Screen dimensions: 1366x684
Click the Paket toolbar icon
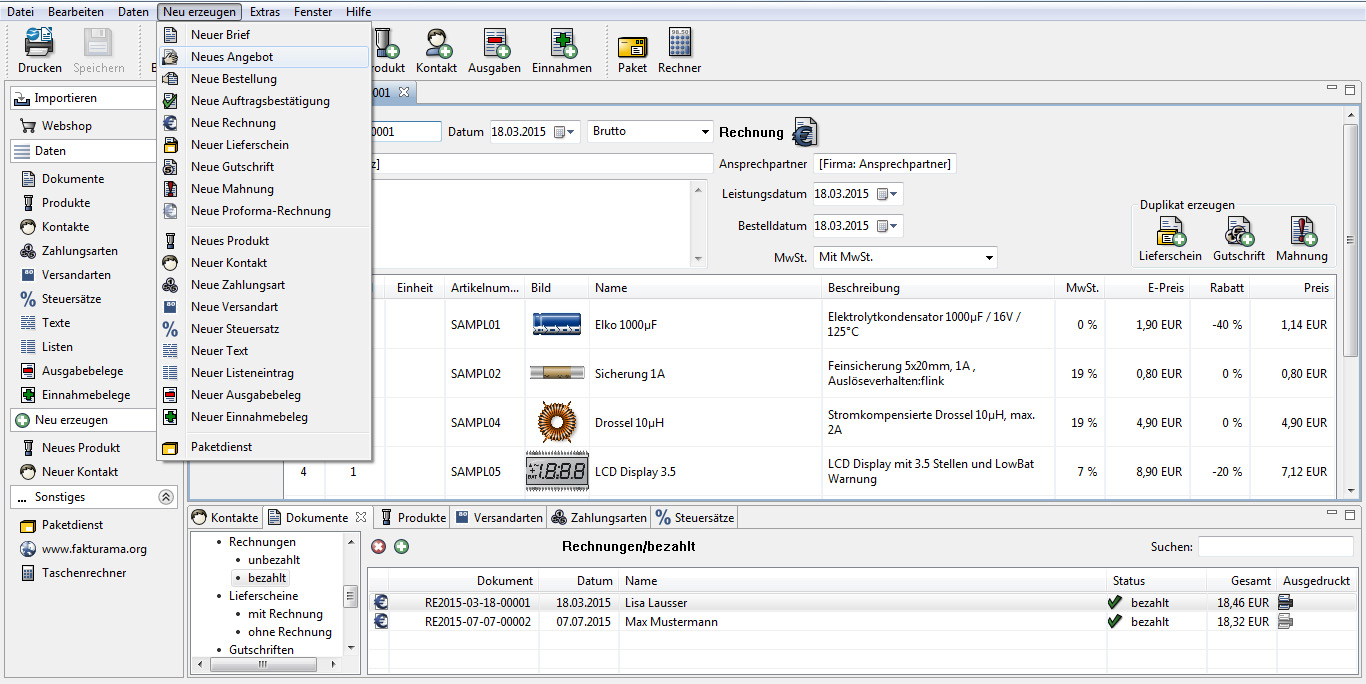632,45
